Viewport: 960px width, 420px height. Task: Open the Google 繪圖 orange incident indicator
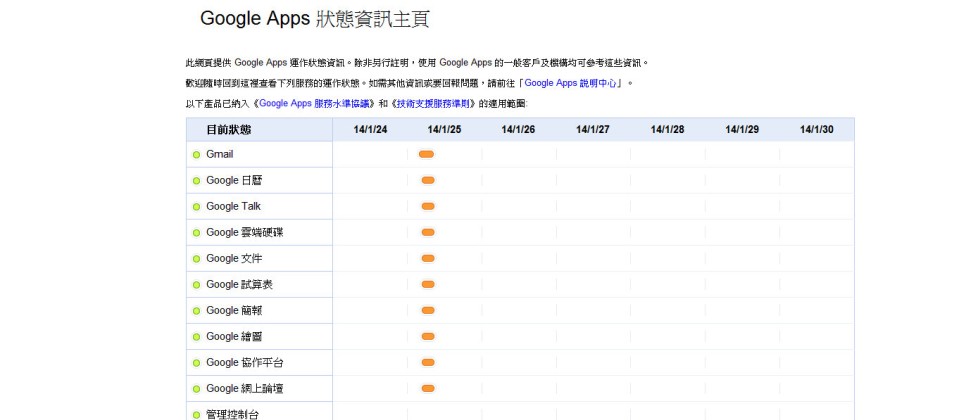(428, 336)
